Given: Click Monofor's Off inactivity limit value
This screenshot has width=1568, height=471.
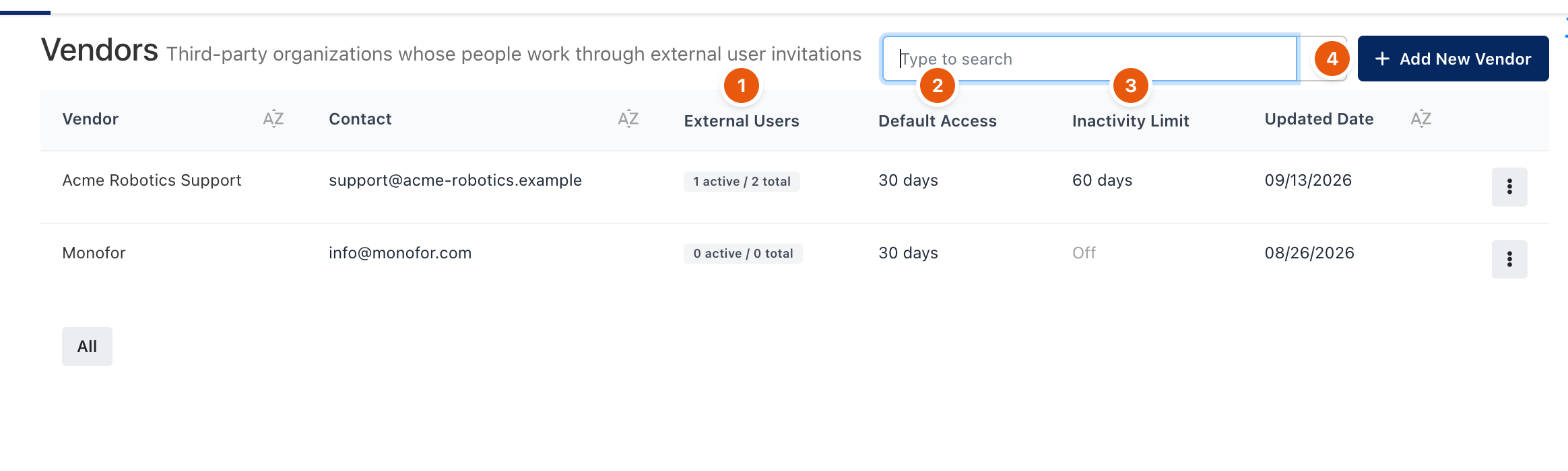Looking at the screenshot, I should 1084,253.
